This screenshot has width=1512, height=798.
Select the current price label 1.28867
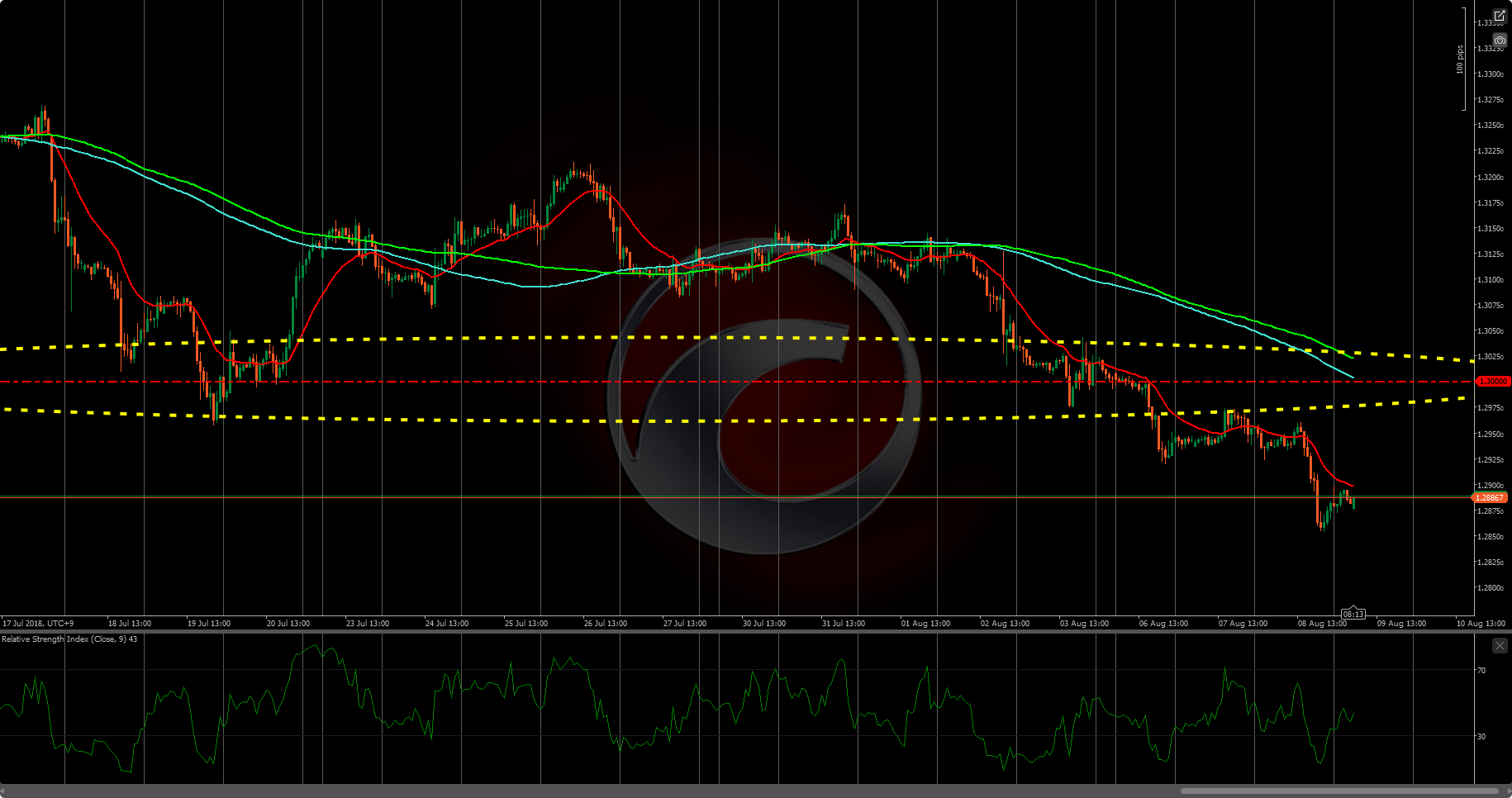1491,498
